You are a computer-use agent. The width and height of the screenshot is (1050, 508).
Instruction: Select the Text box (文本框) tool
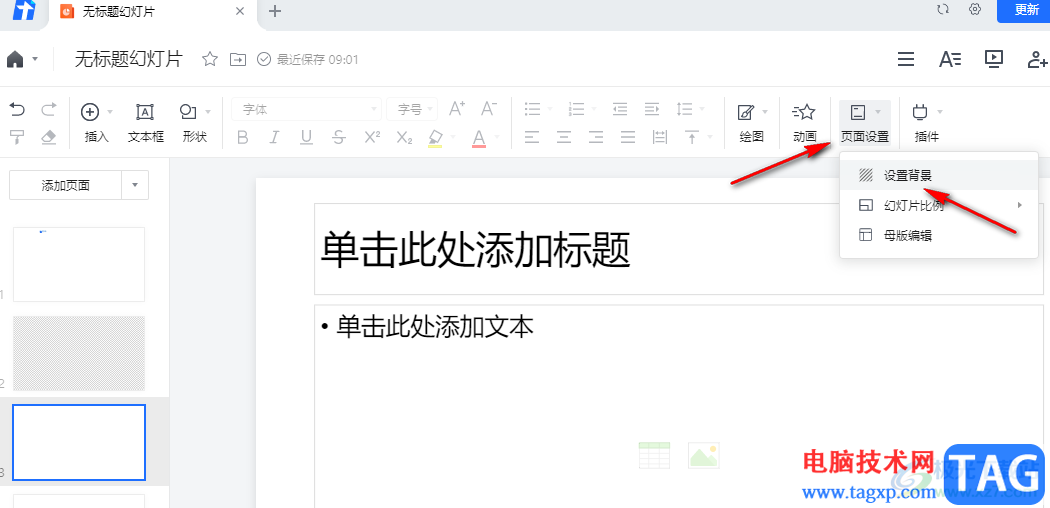click(145, 124)
